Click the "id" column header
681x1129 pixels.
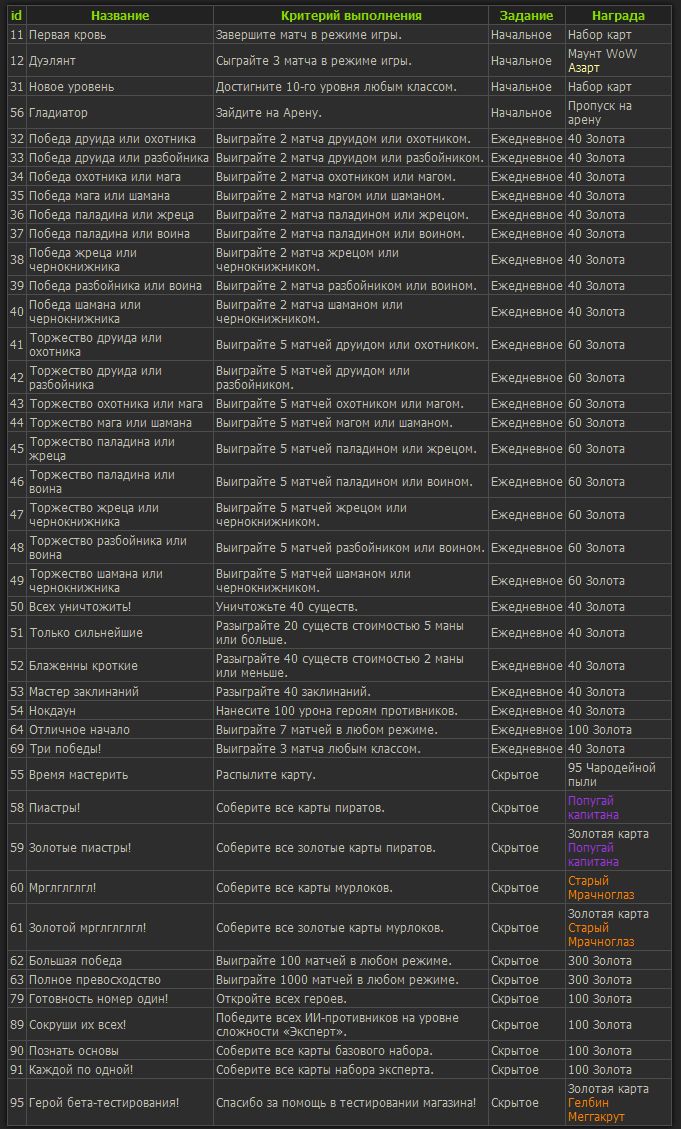click(17, 16)
